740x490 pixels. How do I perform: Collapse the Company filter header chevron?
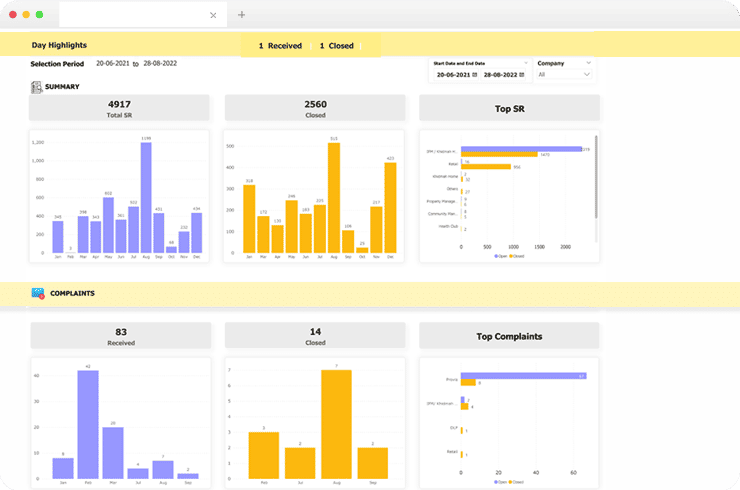point(587,63)
